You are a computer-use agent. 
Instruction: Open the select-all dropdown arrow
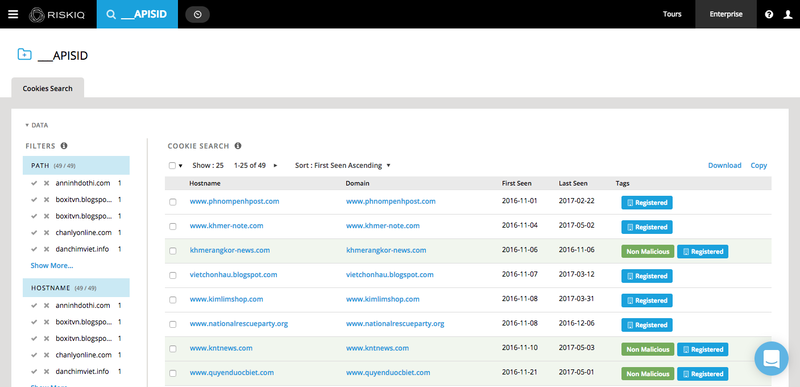click(181, 166)
